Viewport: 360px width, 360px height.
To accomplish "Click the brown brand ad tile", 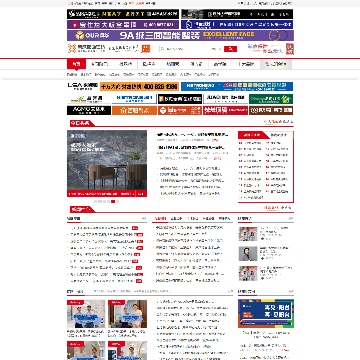I will (271, 110).
